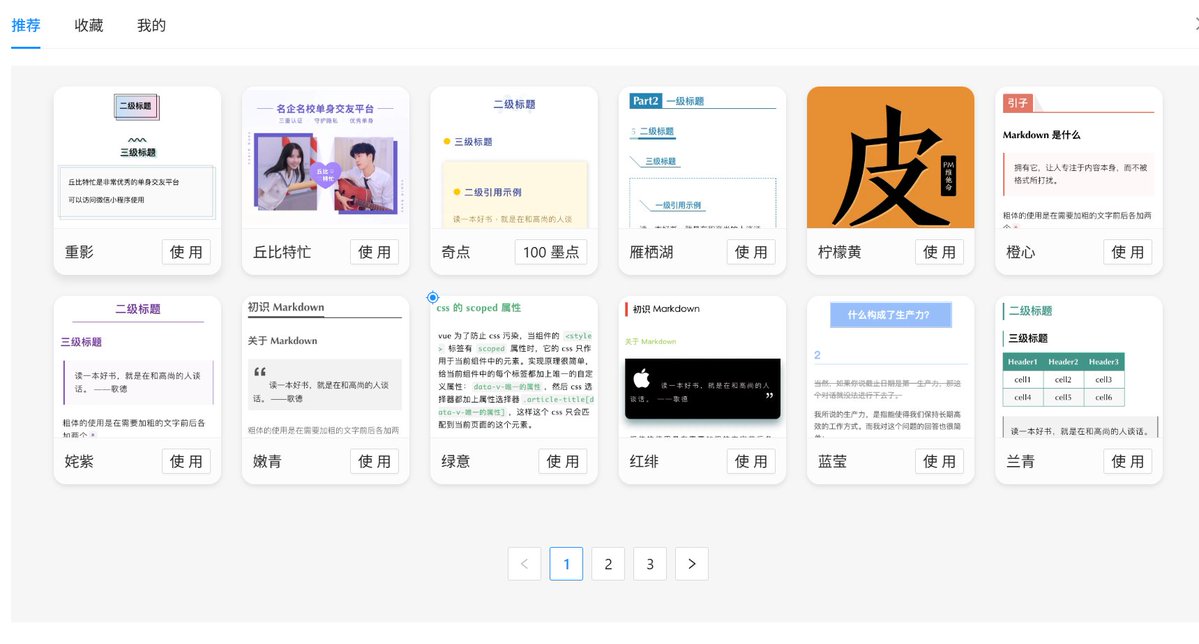This screenshot has width=1199, height=644.
Task: Click 使用 on the 柠檬黄 theme
Action: pos(939,252)
